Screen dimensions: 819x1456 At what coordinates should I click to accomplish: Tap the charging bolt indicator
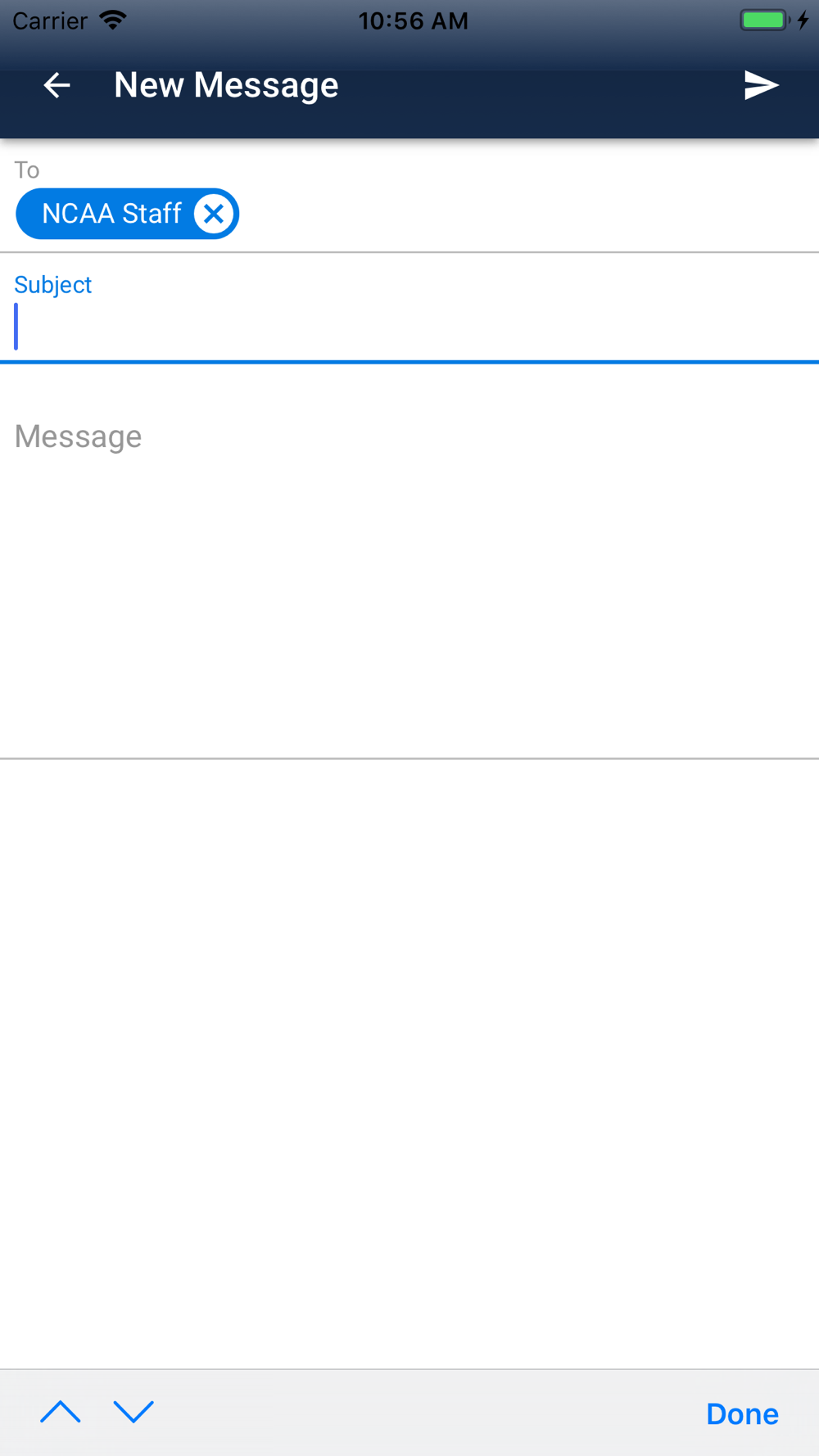tap(803, 20)
